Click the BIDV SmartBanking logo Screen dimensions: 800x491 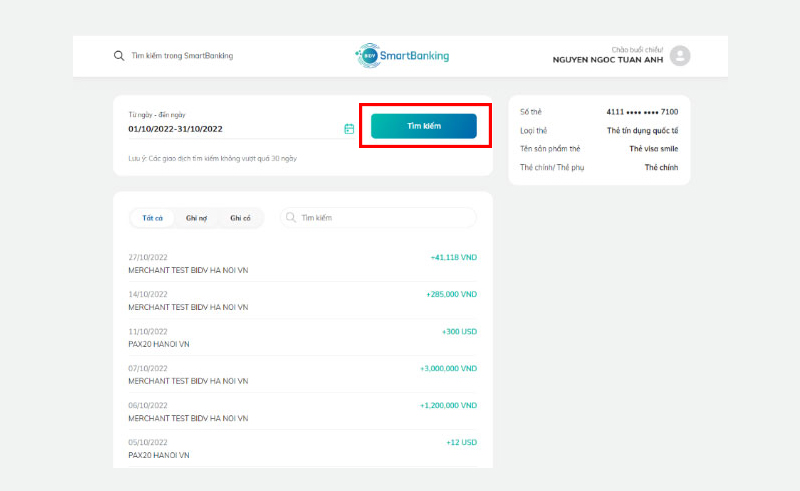402,56
